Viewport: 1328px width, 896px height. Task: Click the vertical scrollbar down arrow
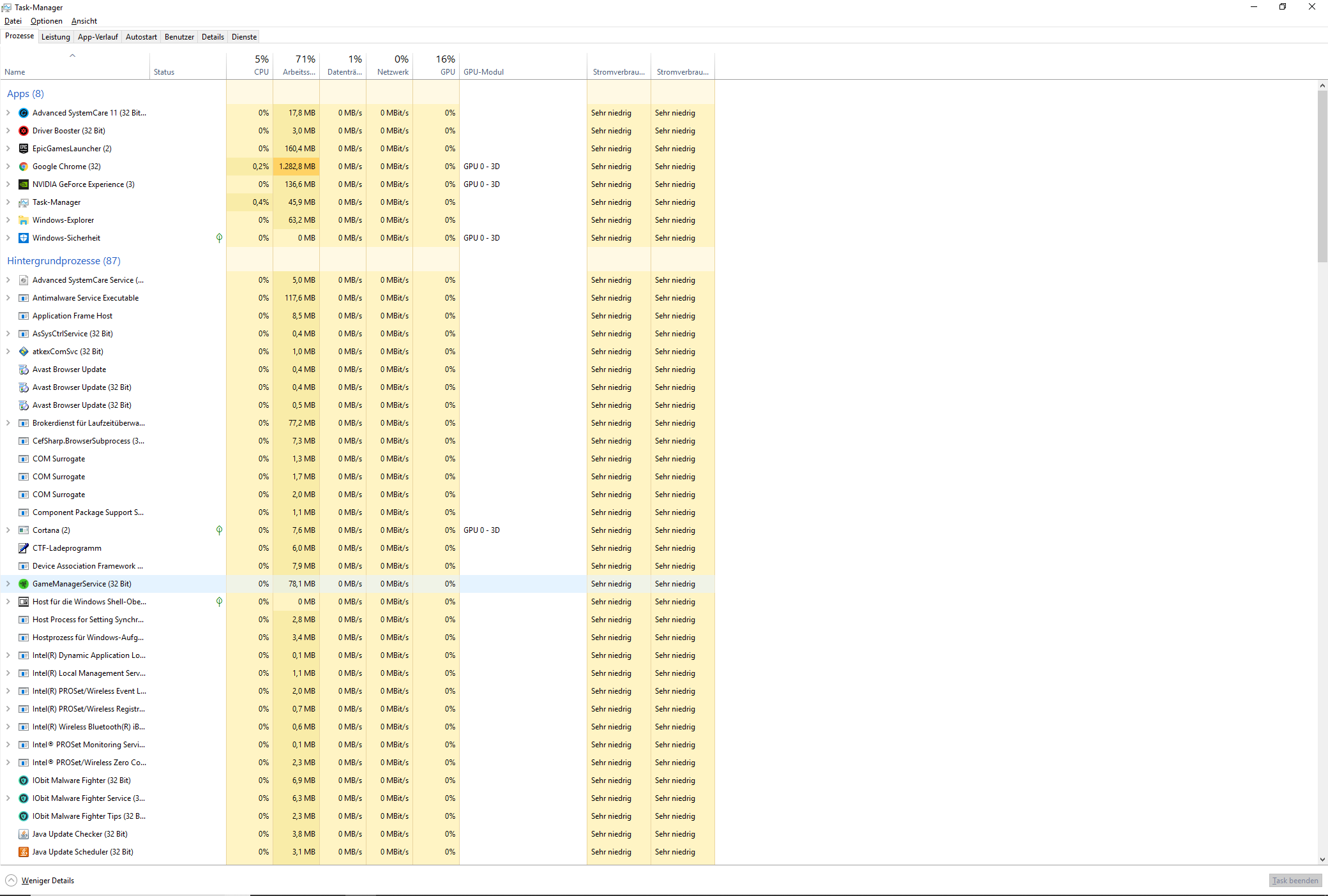pos(1322,860)
